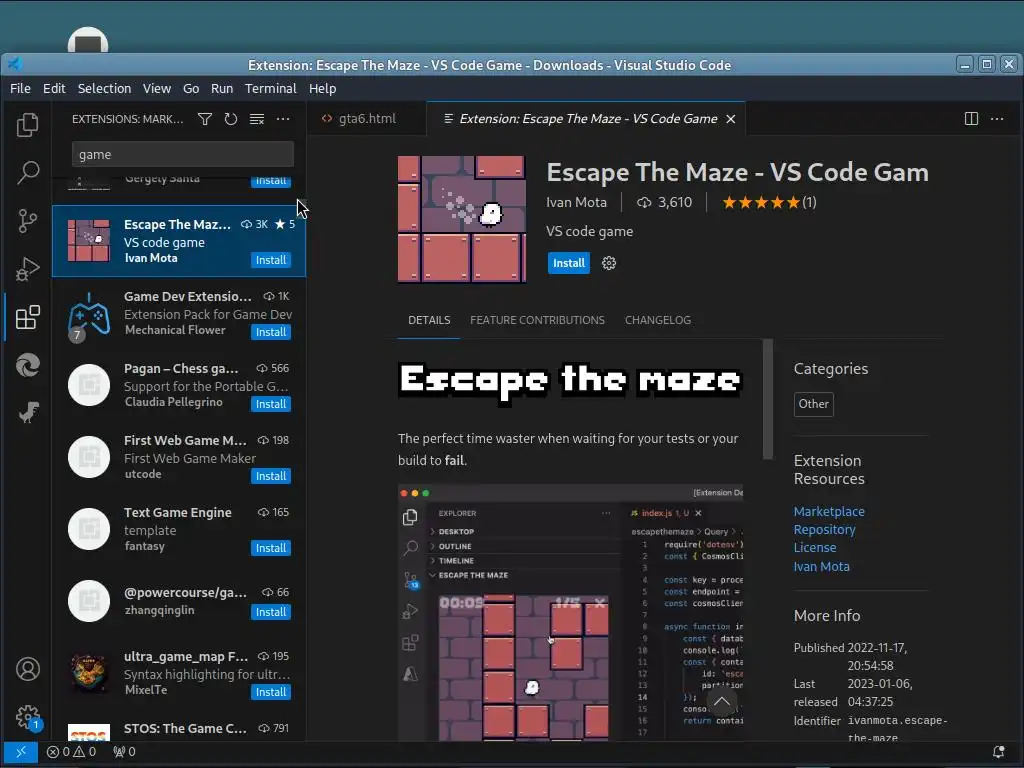Open the View menu
Screen dimensions: 1024x768
(x=157, y=88)
